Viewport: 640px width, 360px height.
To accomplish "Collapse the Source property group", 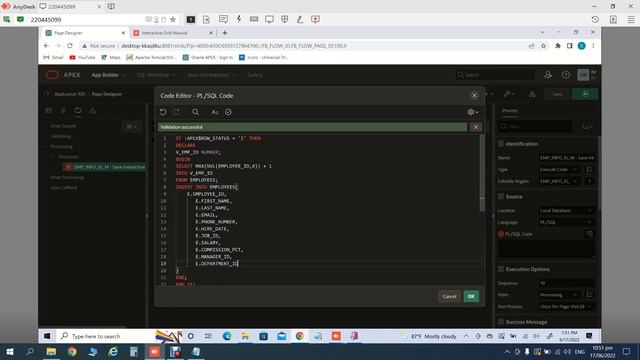I will pos(501,196).
